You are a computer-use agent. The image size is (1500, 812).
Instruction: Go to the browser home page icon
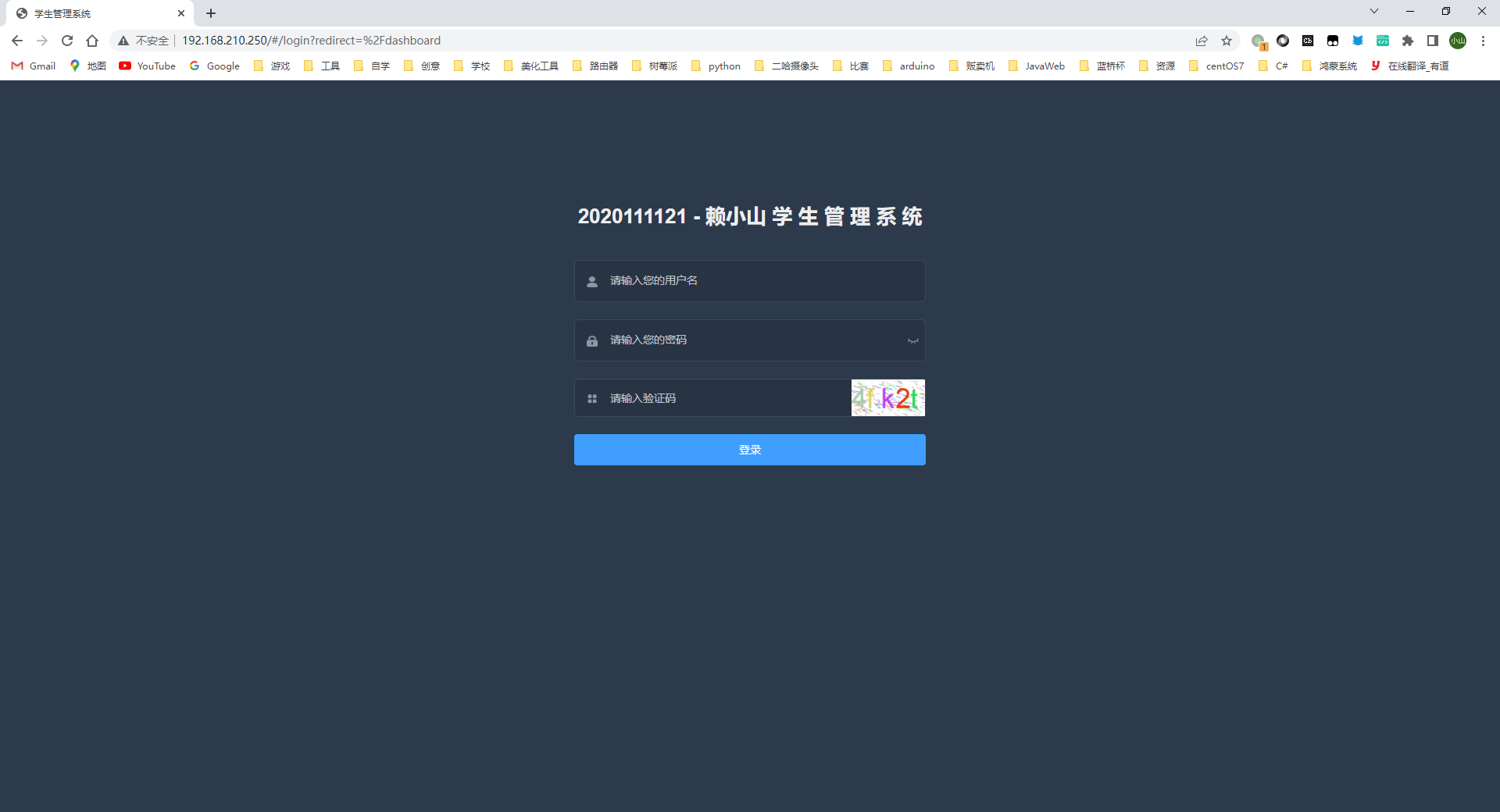(92, 41)
